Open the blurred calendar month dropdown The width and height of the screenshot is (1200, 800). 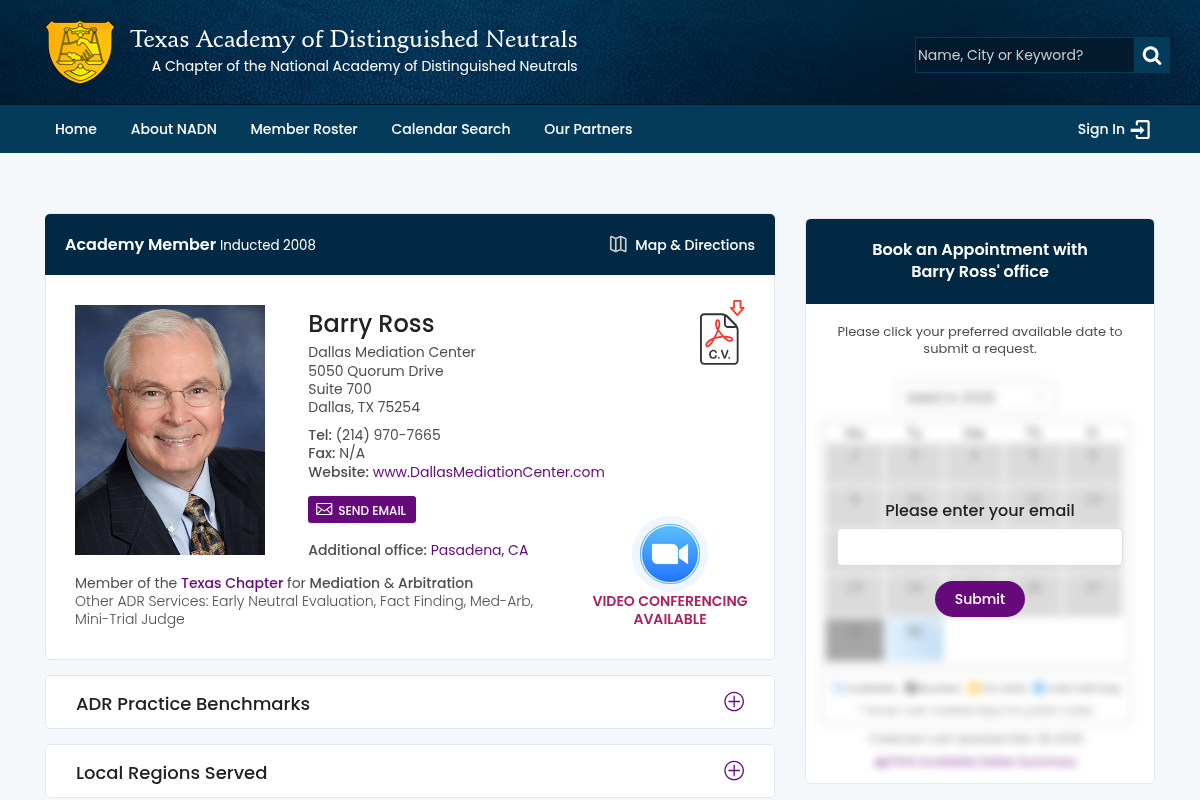(975, 397)
